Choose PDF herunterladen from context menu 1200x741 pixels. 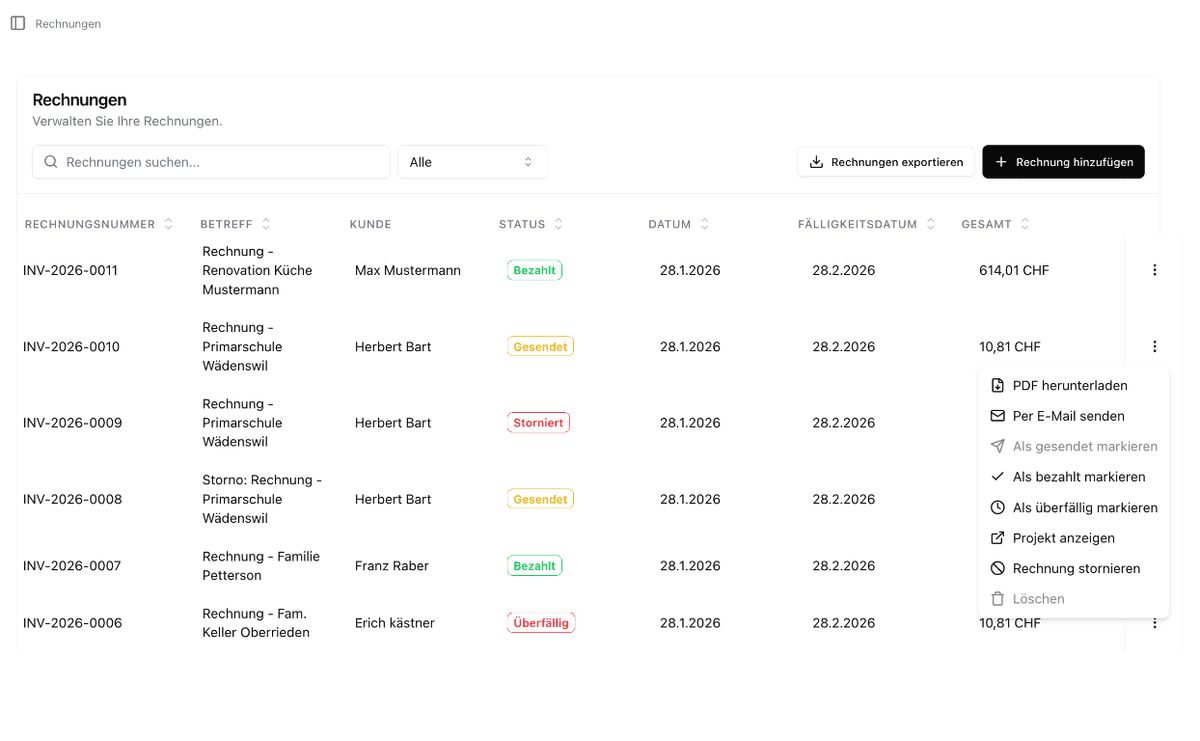coord(1069,386)
